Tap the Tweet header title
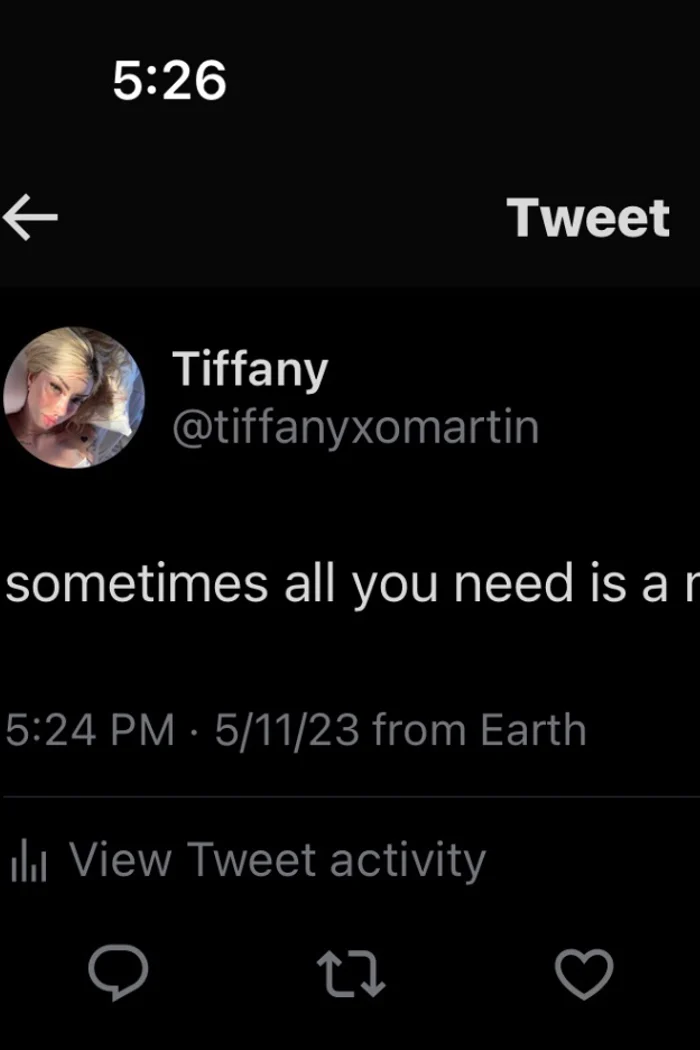700x1050 pixels. pyautogui.click(x=588, y=218)
